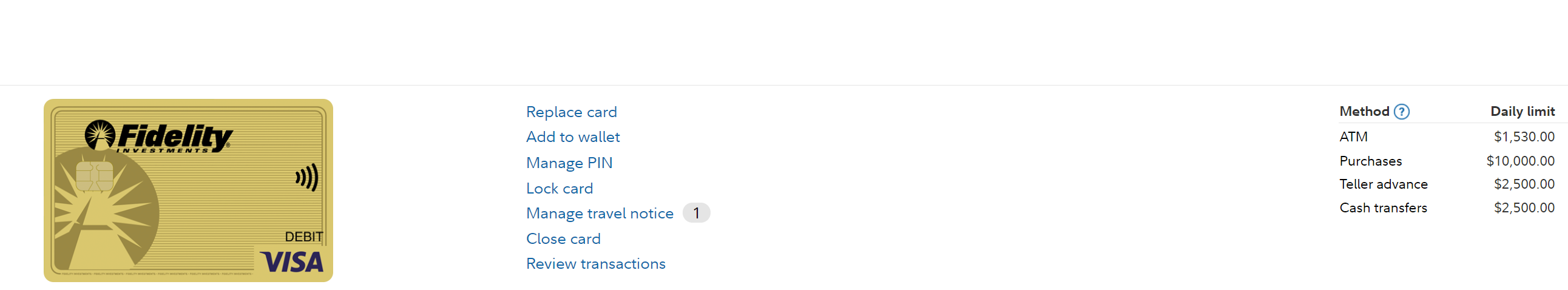Click the Method column header
The width and height of the screenshot is (1568, 290).
coord(1364,111)
